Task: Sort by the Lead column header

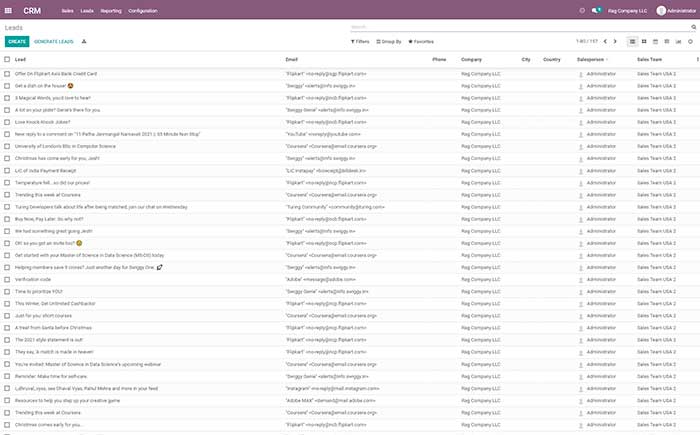Action: (21, 59)
